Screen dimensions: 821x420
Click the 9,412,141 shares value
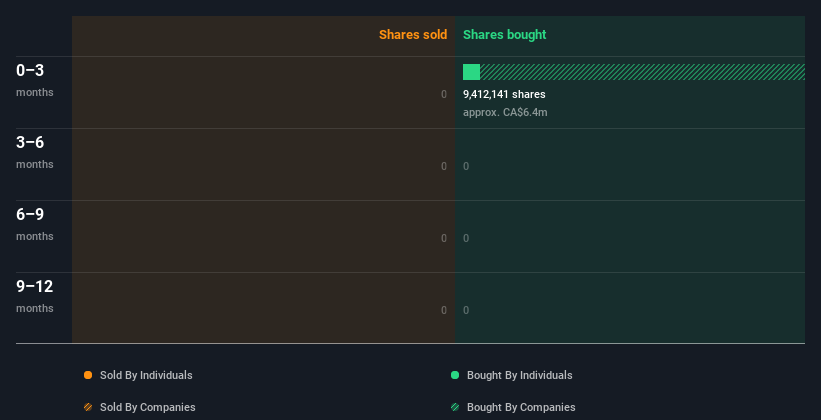click(x=504, y=94)
